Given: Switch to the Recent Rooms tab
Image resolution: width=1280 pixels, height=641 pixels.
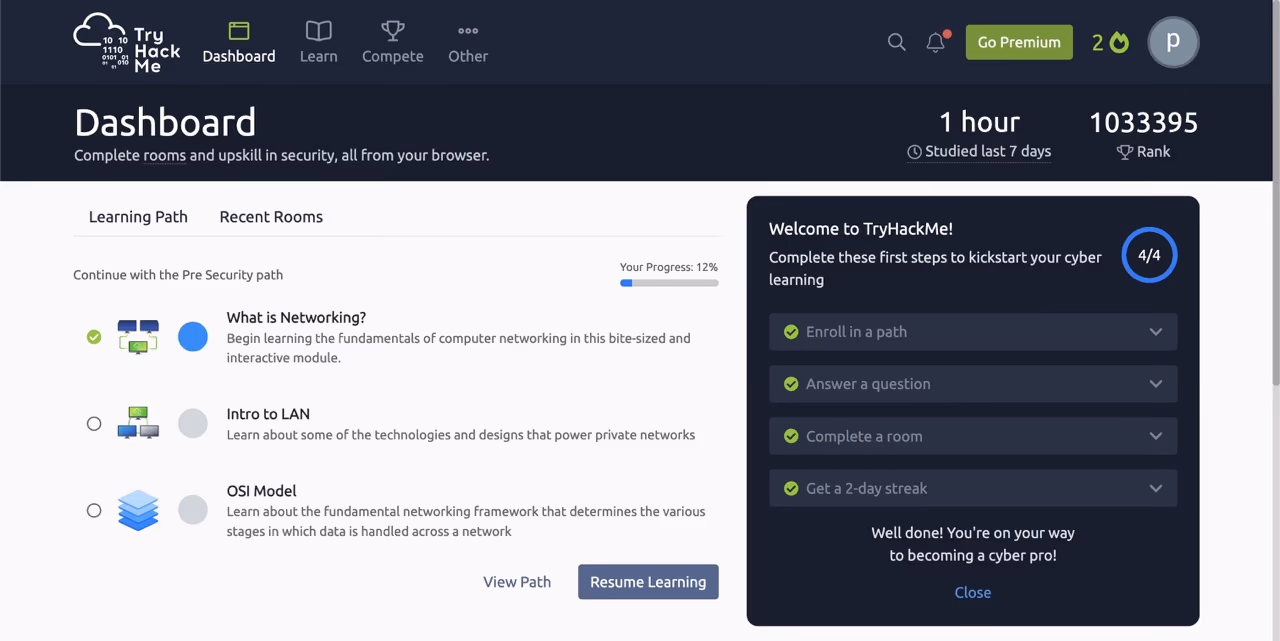Looking at the screenshot, I should coord(271,217).
